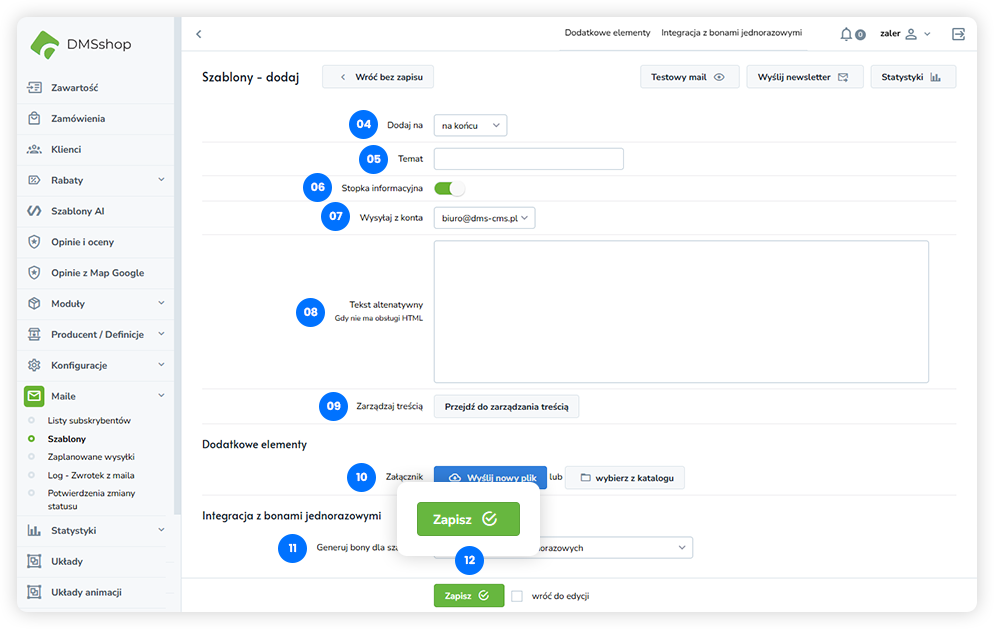Viewport: 994px width, 629px height.
Task: Toggle the Stopka informacyjna switch
Action: 449,188
